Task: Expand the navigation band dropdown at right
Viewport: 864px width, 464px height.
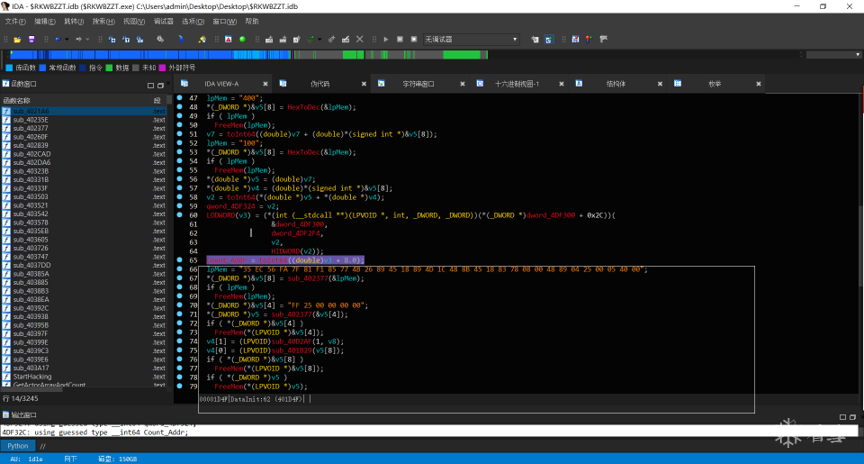Action: (856, 55)
